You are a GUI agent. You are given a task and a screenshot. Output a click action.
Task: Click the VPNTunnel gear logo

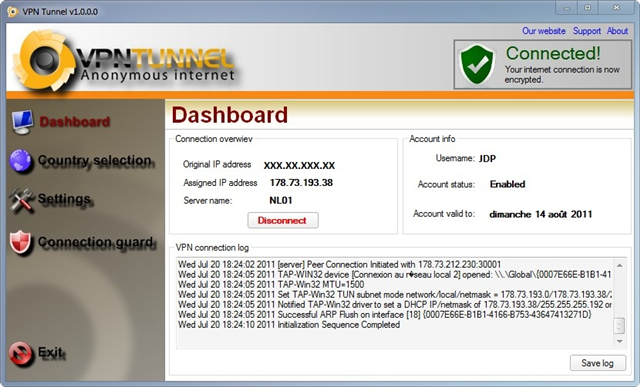[x=44, y=60]
